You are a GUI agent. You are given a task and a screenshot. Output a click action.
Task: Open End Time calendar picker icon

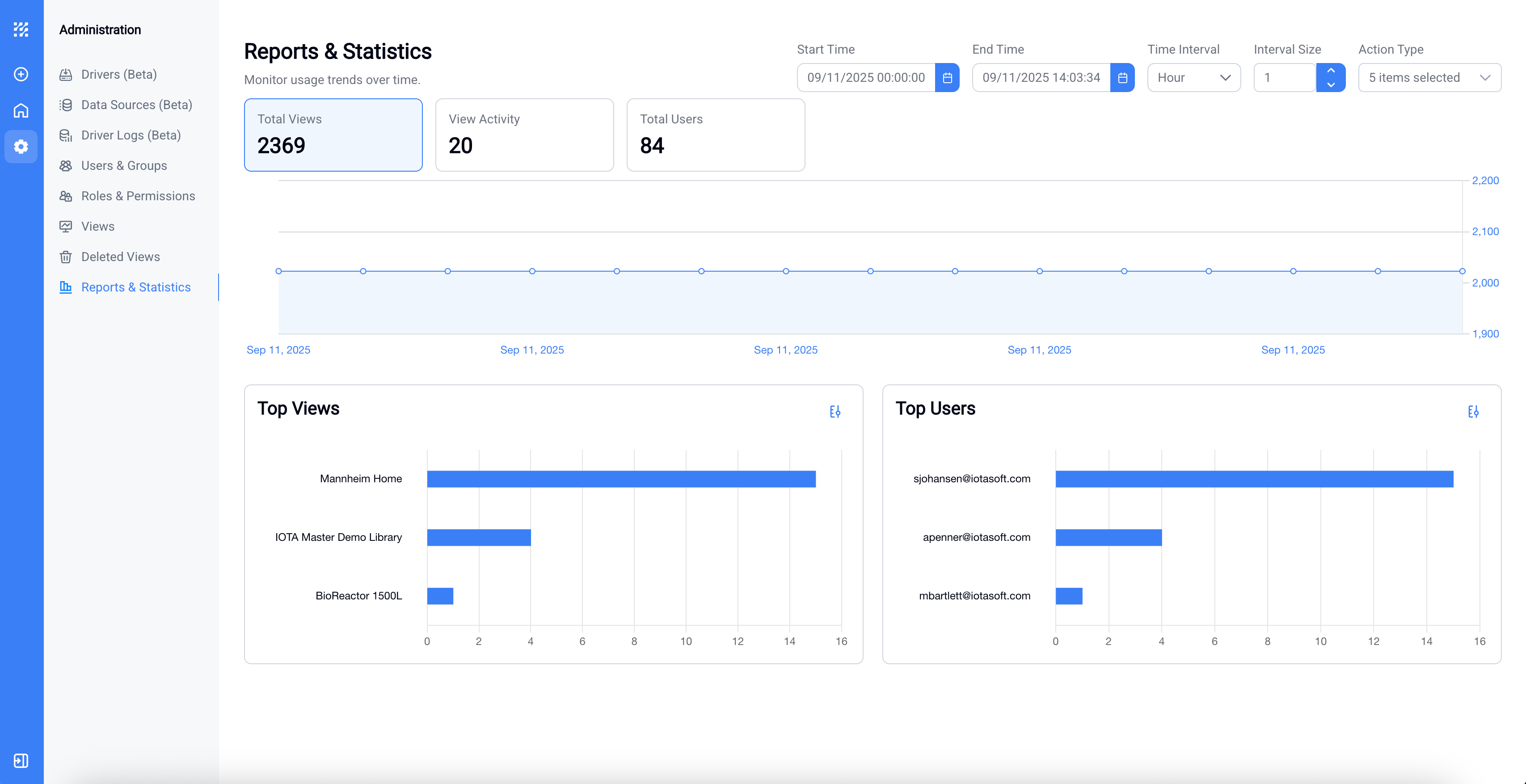pyautogui.click(x=1122, y=78)
